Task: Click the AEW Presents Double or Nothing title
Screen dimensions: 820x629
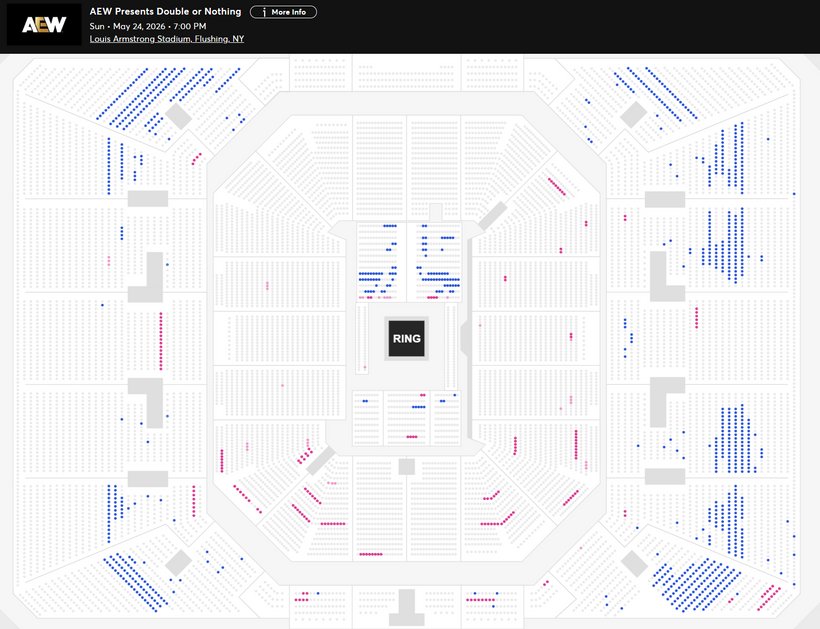Action: click(165, 12)
